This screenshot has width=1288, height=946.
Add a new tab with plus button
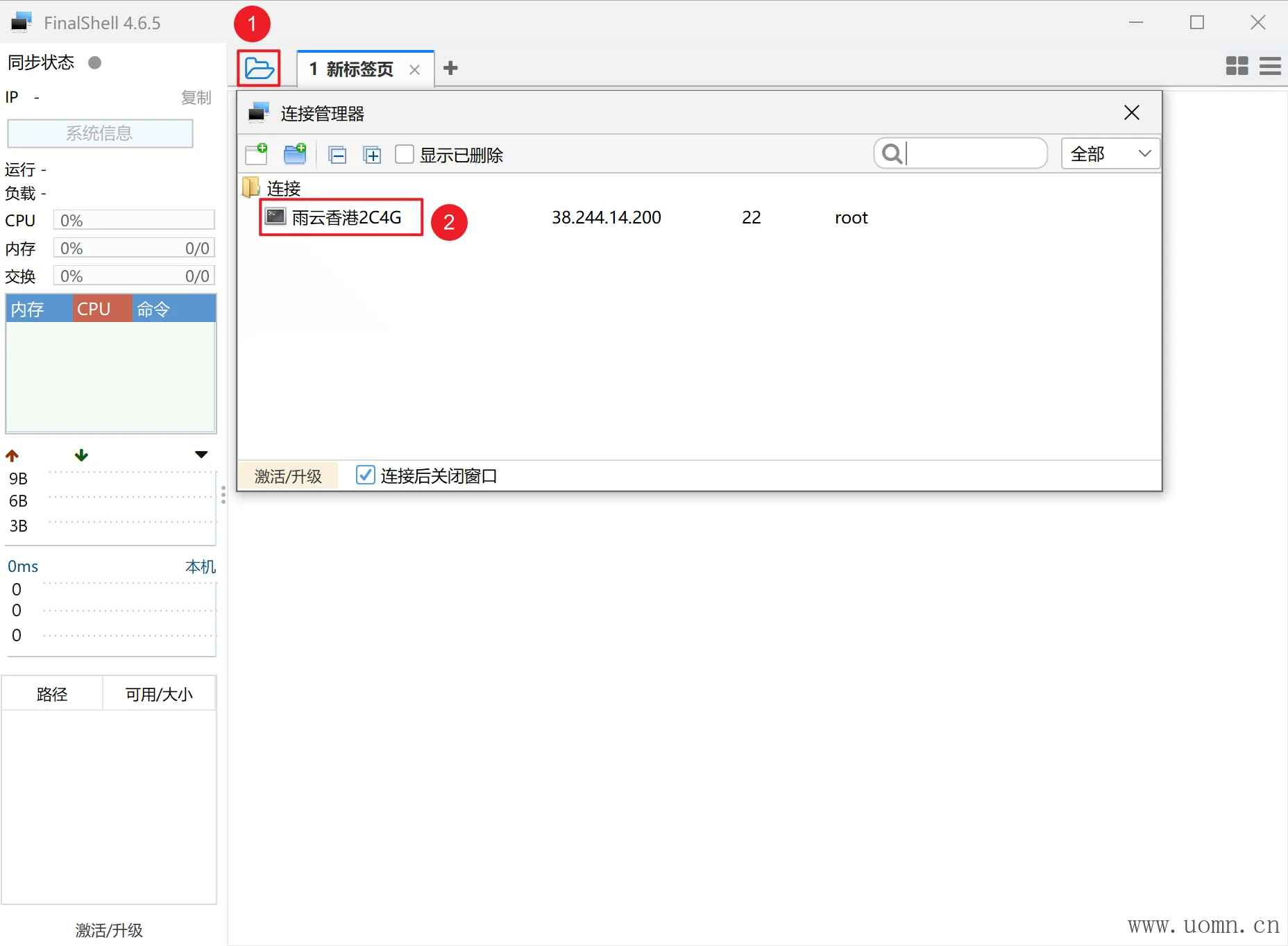tap(450, 68)
